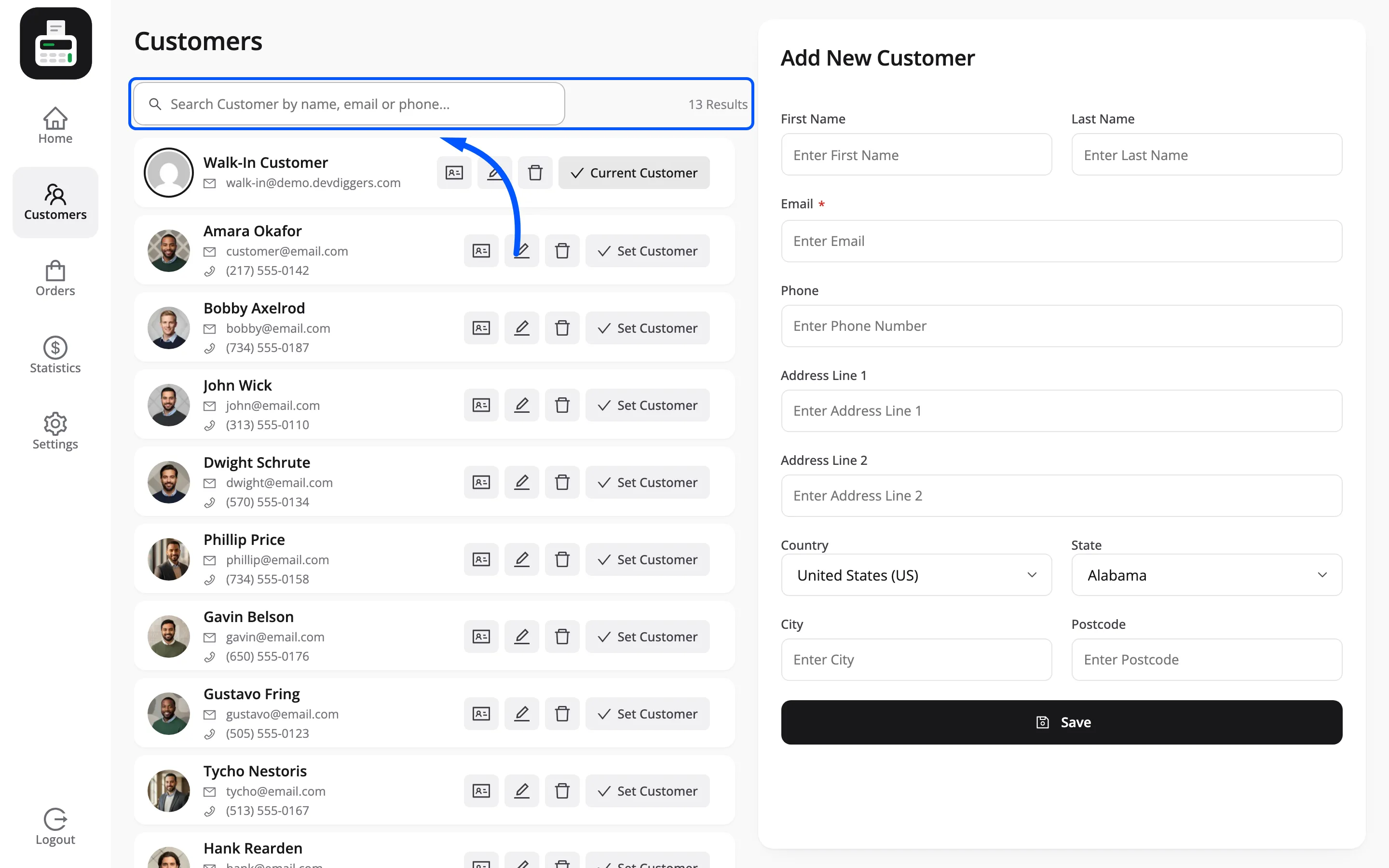
Task: Click john@email.com email text
Action: pyautogui.click(x=272, y=406)
